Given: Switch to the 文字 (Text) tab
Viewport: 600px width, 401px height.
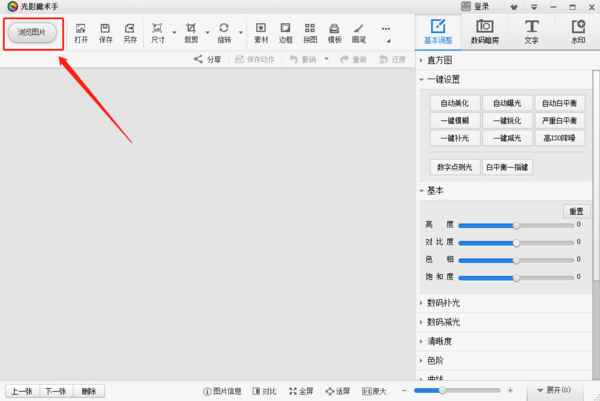Looking at the screenshot, I should pyautogui.click(x=531, y=32).
